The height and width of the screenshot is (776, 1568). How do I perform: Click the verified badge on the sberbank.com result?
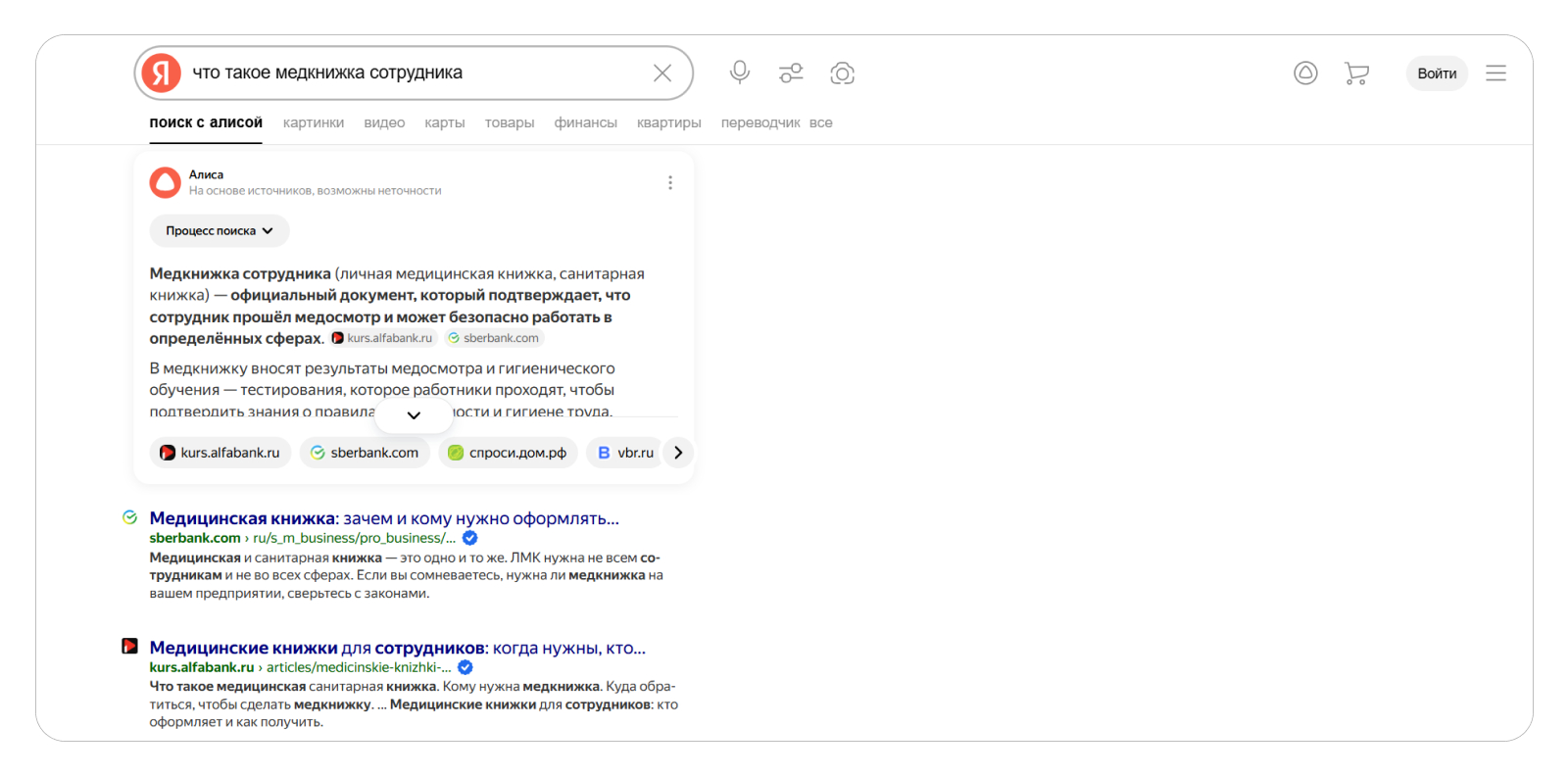click(470, 538)
